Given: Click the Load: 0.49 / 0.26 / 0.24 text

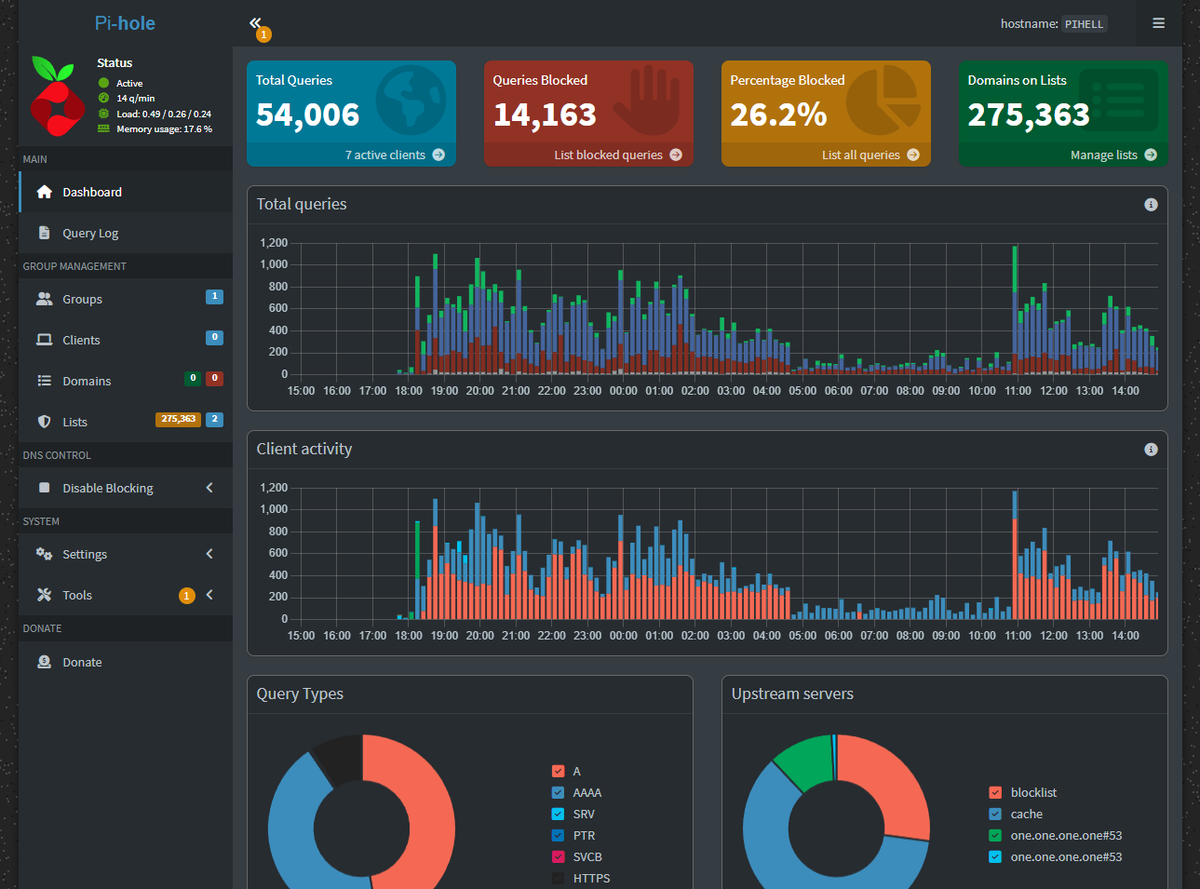Looking at the screenshot, I should click(x=165, y=114).
